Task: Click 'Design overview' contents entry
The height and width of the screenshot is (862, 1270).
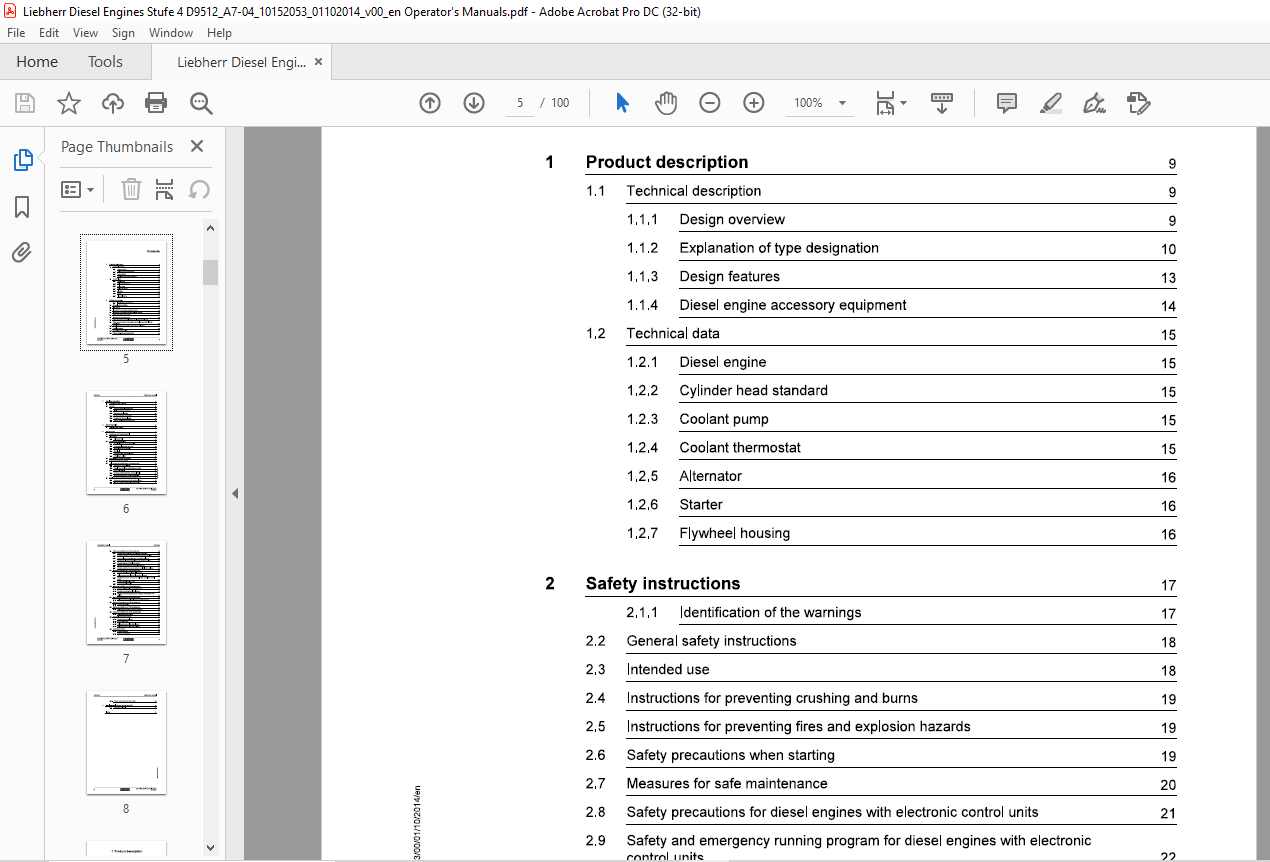Action: pyautogui.click(x=732, y=220)
